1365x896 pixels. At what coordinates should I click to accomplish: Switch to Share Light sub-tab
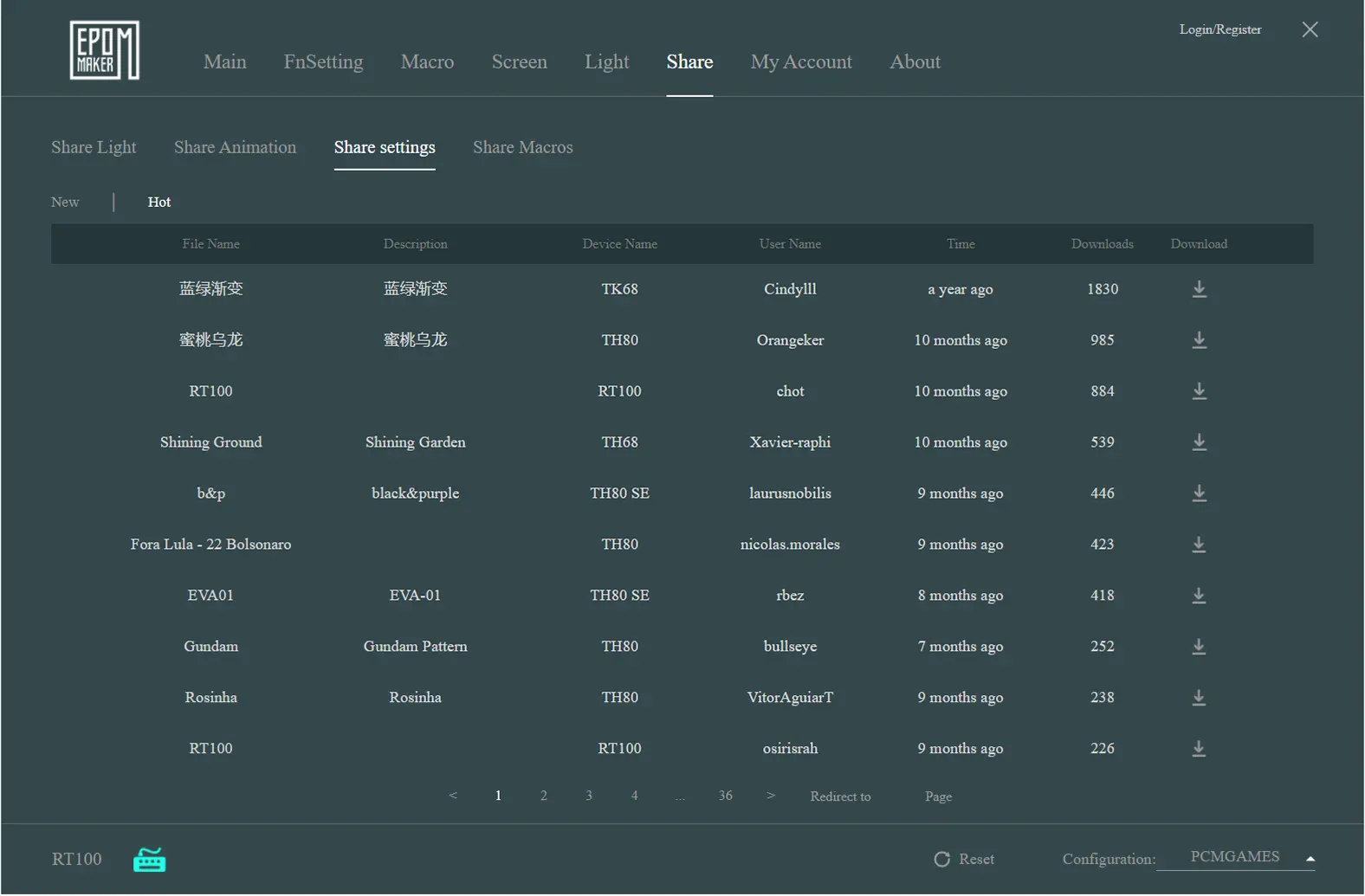point(94,147)
